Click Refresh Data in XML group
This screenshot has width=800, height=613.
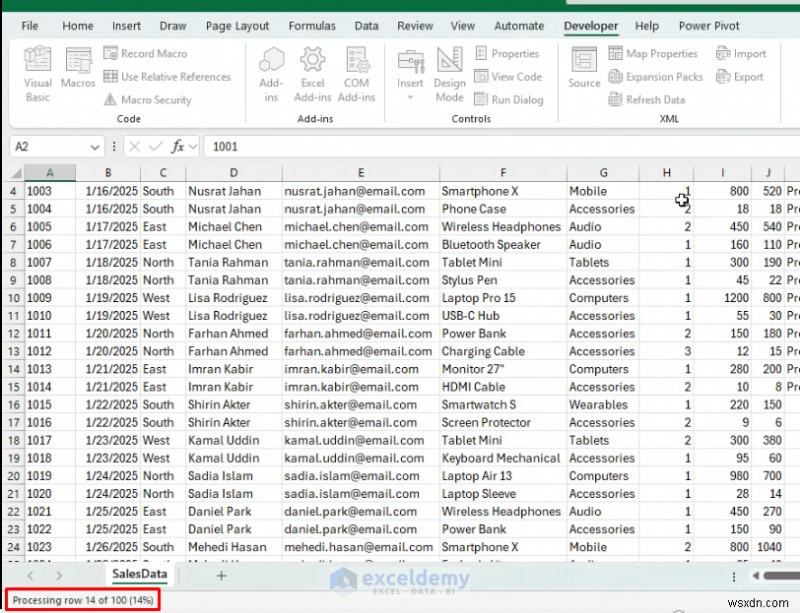point(647,100)
